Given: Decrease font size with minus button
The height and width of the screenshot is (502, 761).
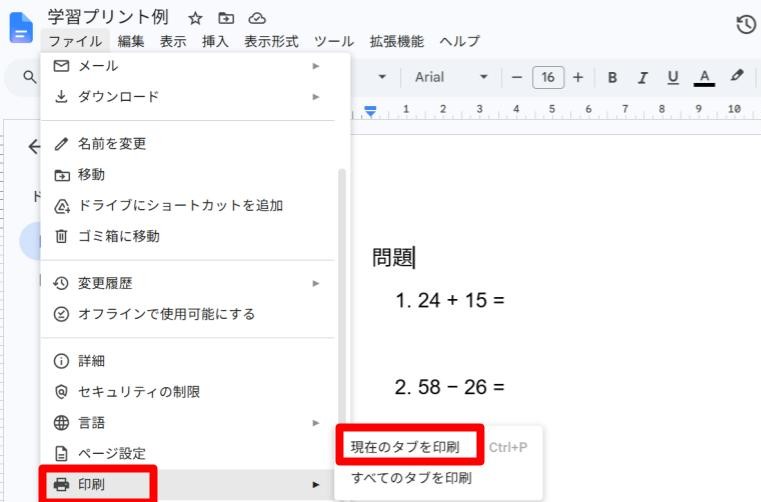Looking at the screenshot, I should tap(517, 77).
